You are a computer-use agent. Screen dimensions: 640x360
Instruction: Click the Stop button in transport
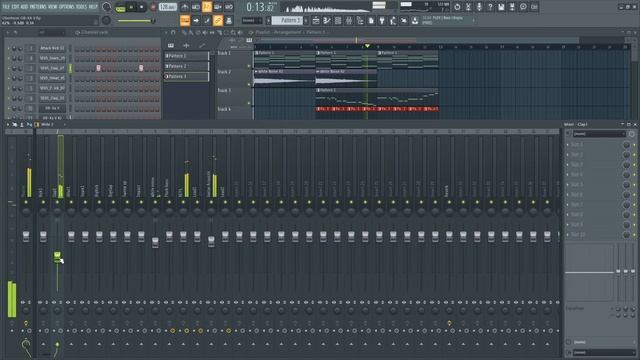pos(141,7)
